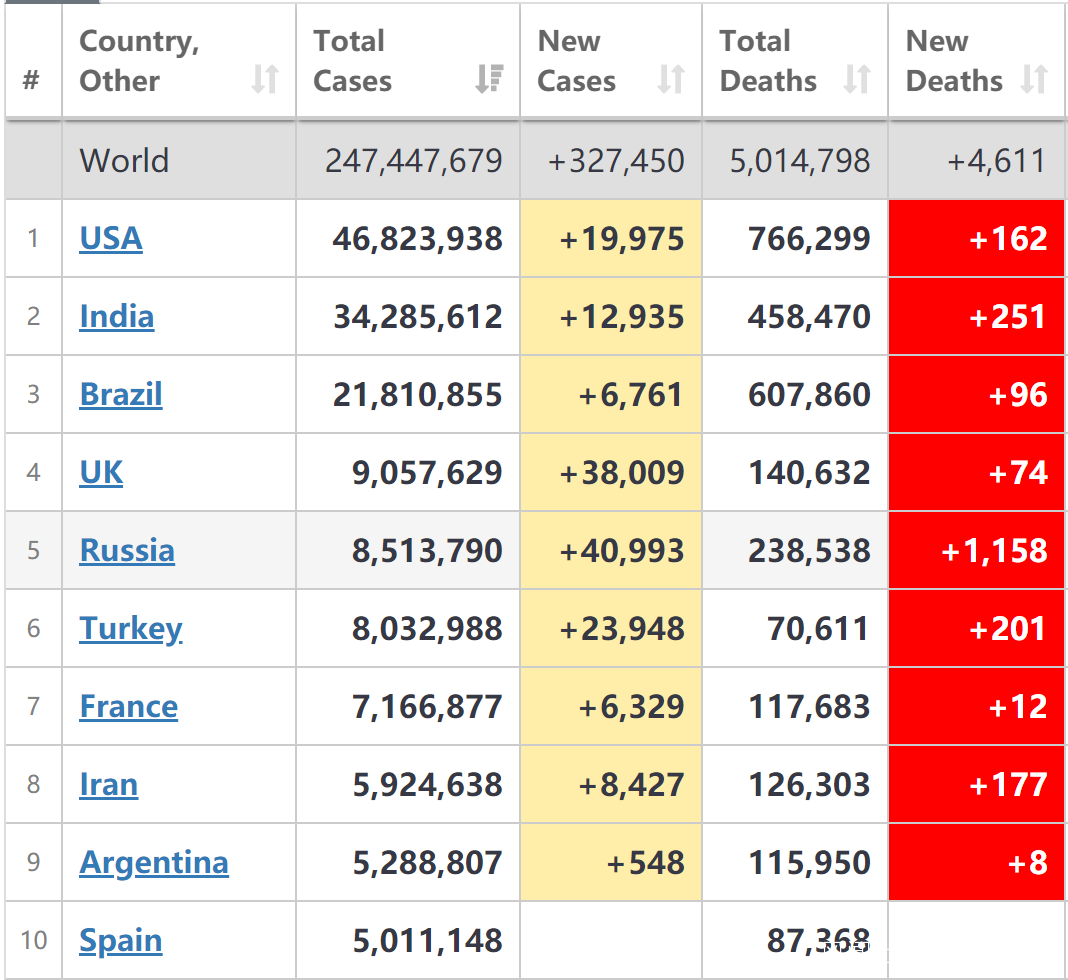Click the New Cases sort arrows
Viewport: 1068px width, 980px height.
point(671,79)
